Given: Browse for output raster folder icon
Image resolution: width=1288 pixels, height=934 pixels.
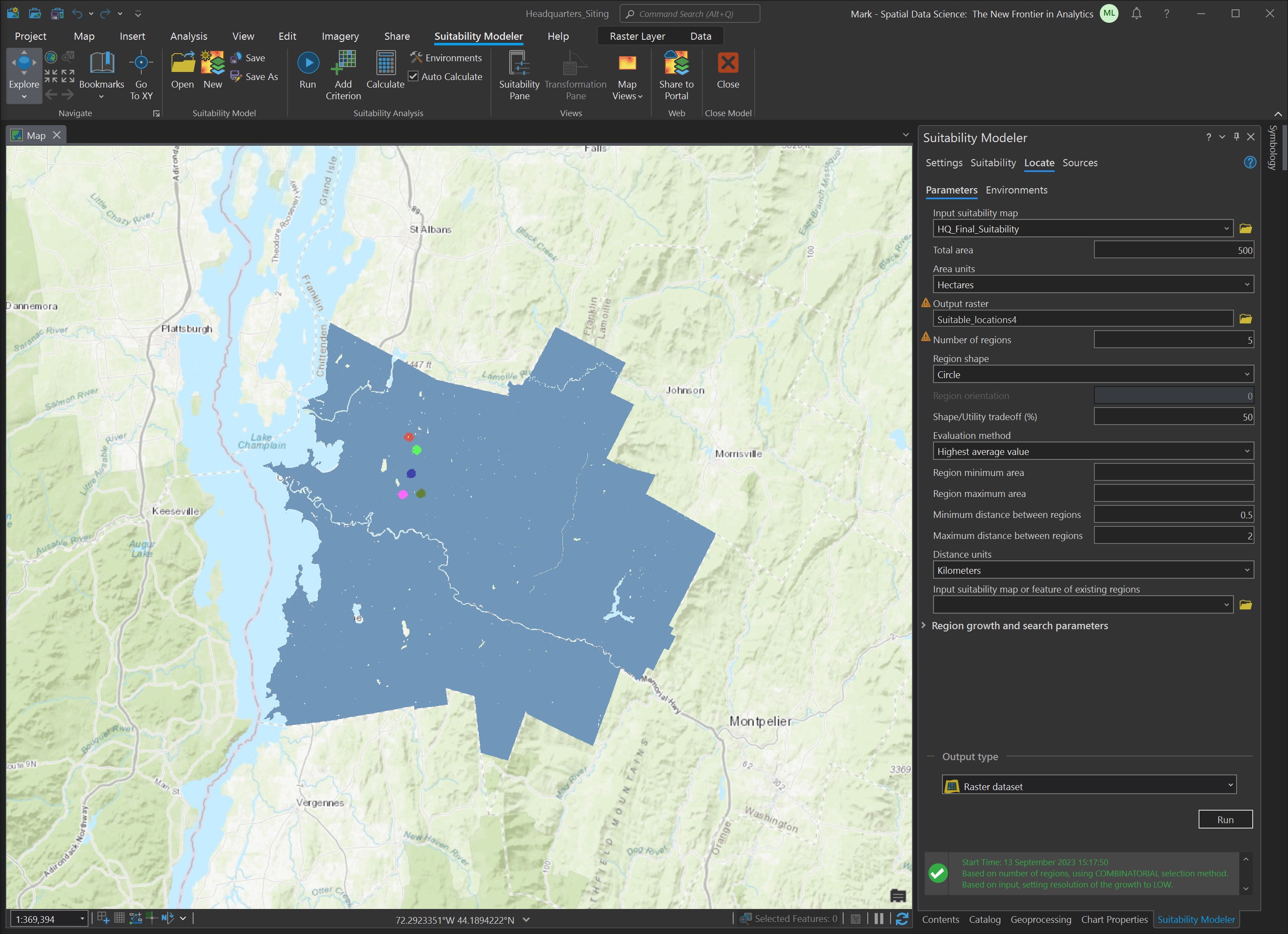Looking at the screenshot, I should [x=1246, y=319].
